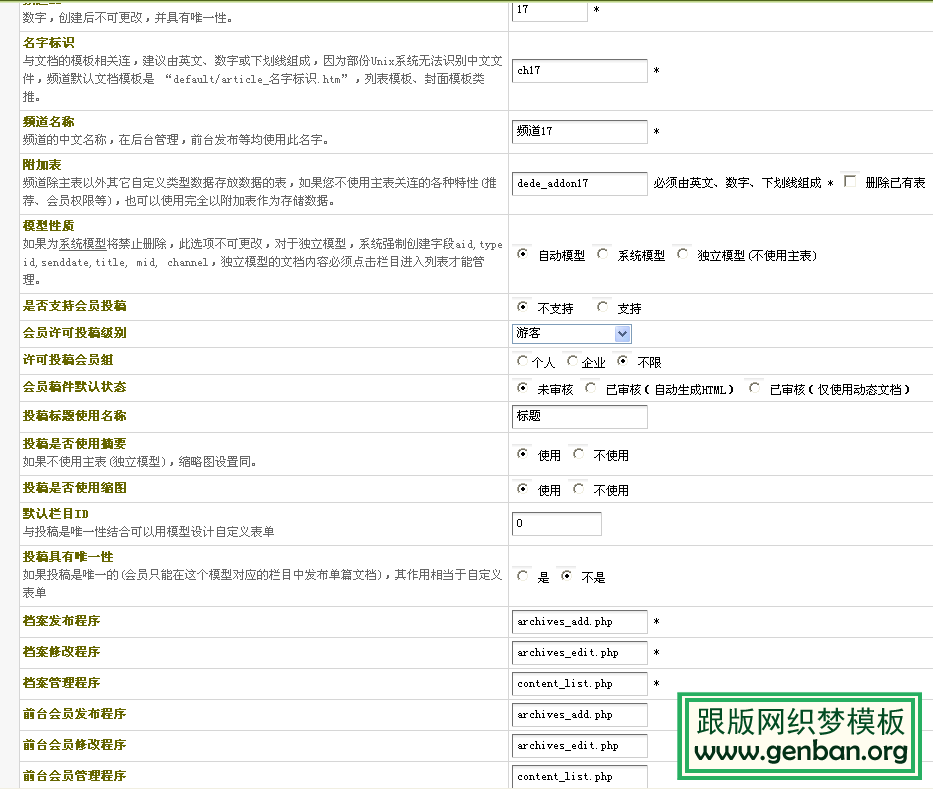Select the 系统模型 radio button
Screen dimensions: 933x789
[x=602, y=254]
